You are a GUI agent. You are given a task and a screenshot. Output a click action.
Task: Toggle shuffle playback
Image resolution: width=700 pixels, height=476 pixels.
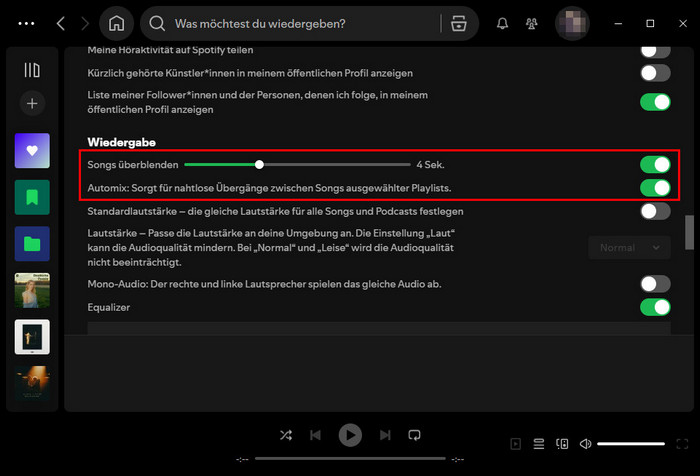[x=286, y=435]
